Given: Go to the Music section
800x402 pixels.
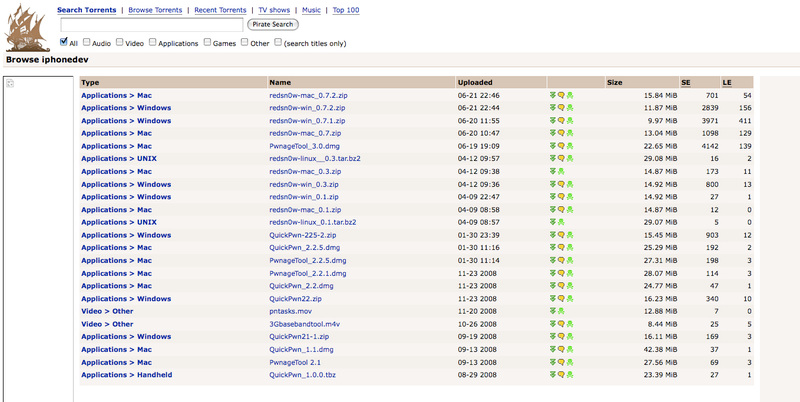Looking at the screenshot, I should click(311, 10).
